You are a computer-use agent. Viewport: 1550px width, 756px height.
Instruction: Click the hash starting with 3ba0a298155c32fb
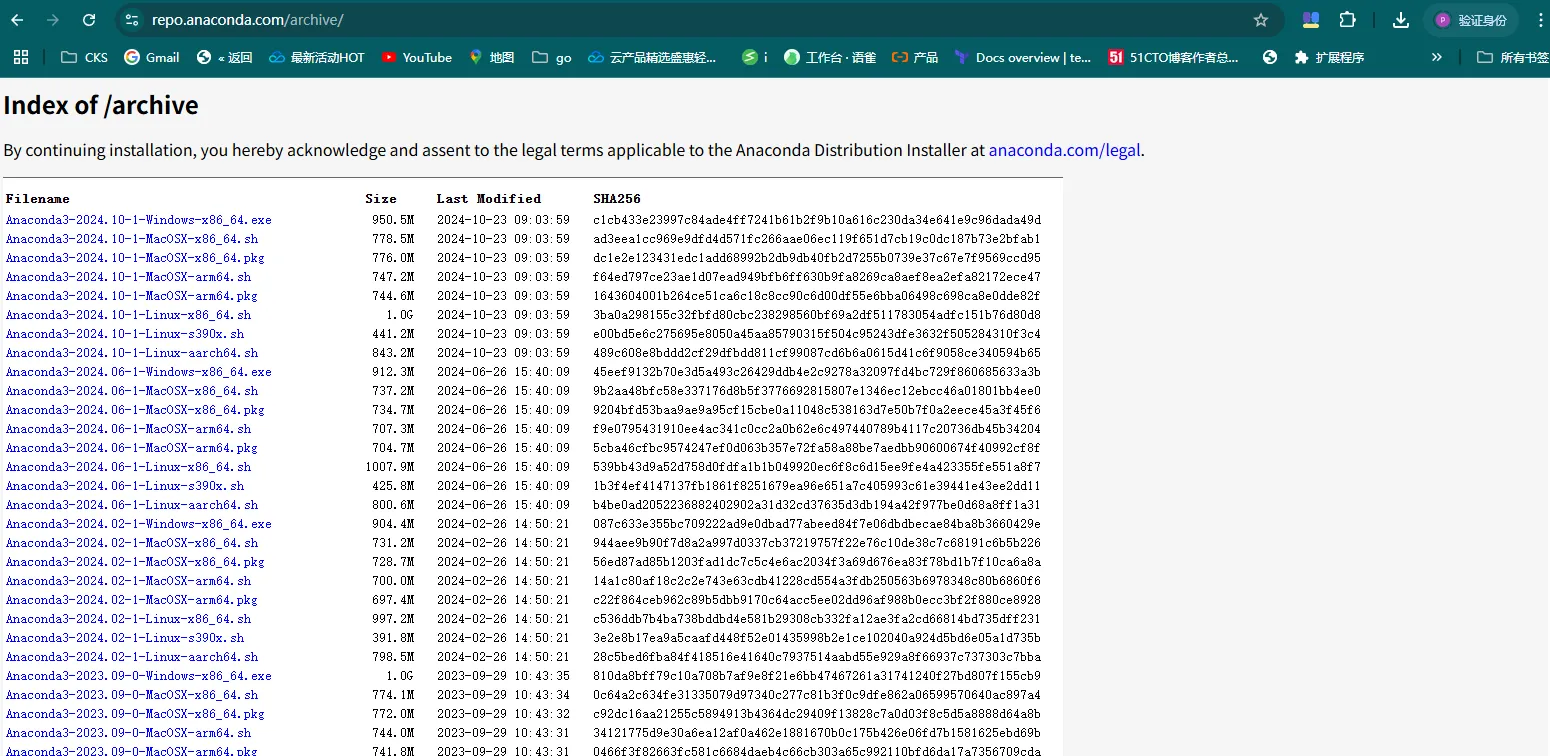[x=817, y=315]
